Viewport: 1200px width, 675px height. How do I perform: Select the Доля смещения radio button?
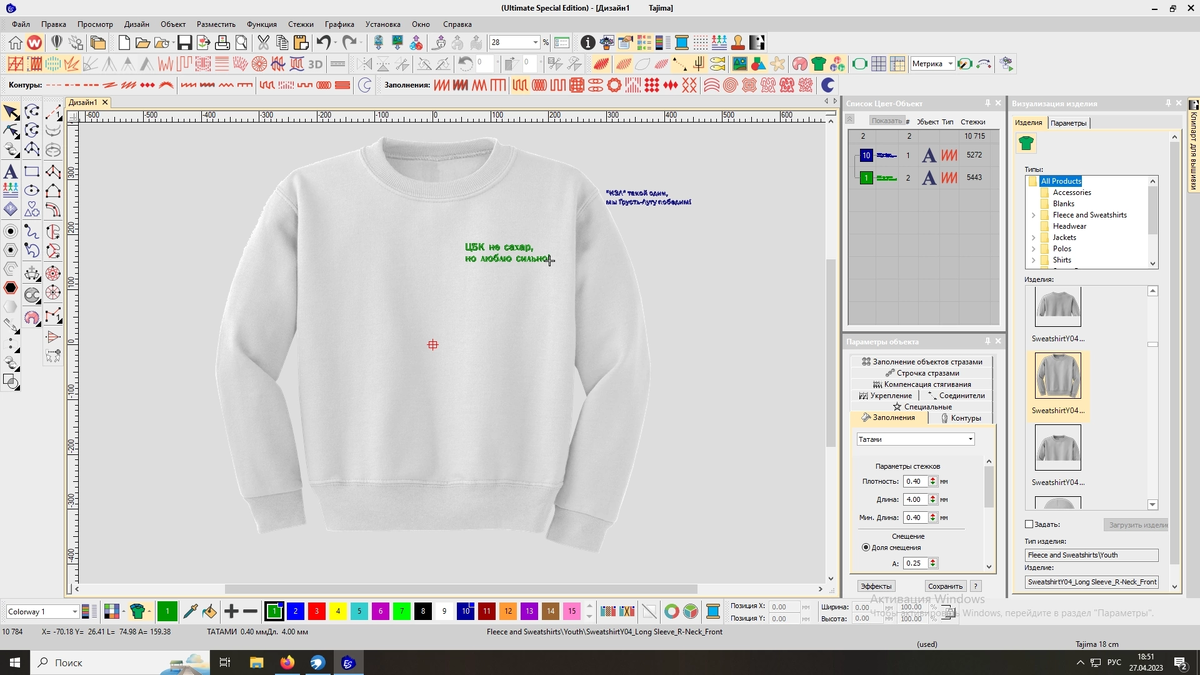pyautogui.click(x=866, y=547)
